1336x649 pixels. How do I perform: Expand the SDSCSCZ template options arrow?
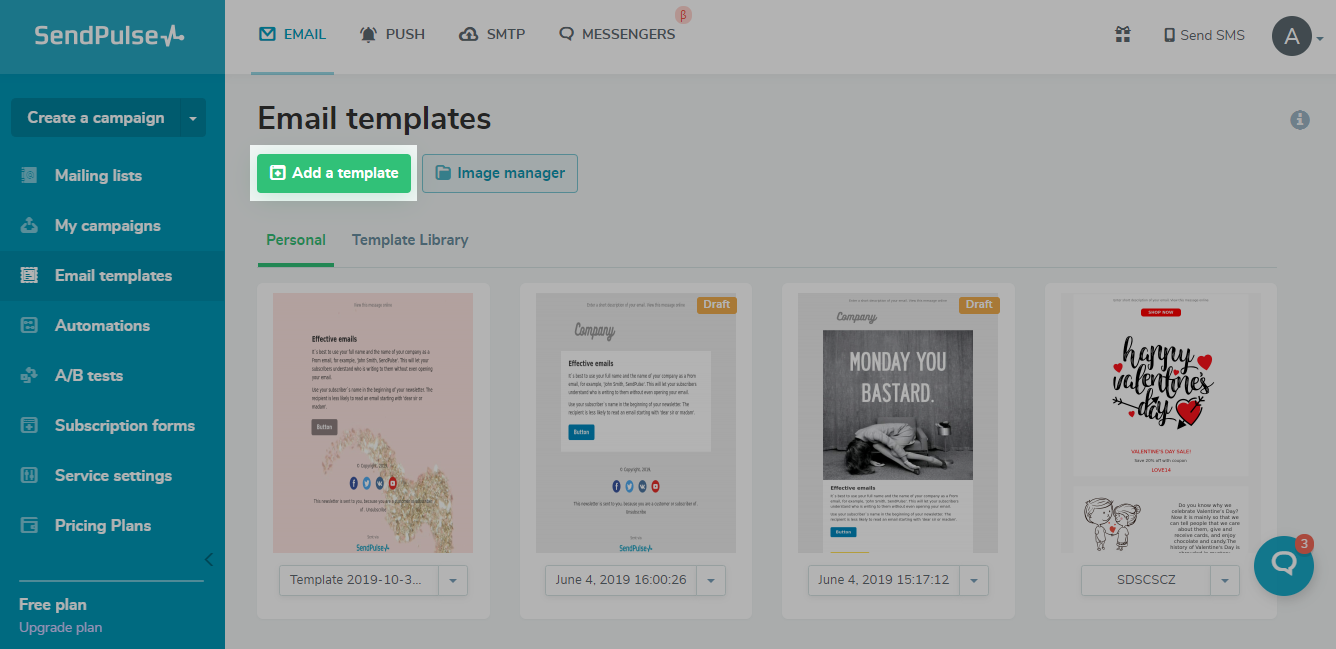click(1225, 580)
